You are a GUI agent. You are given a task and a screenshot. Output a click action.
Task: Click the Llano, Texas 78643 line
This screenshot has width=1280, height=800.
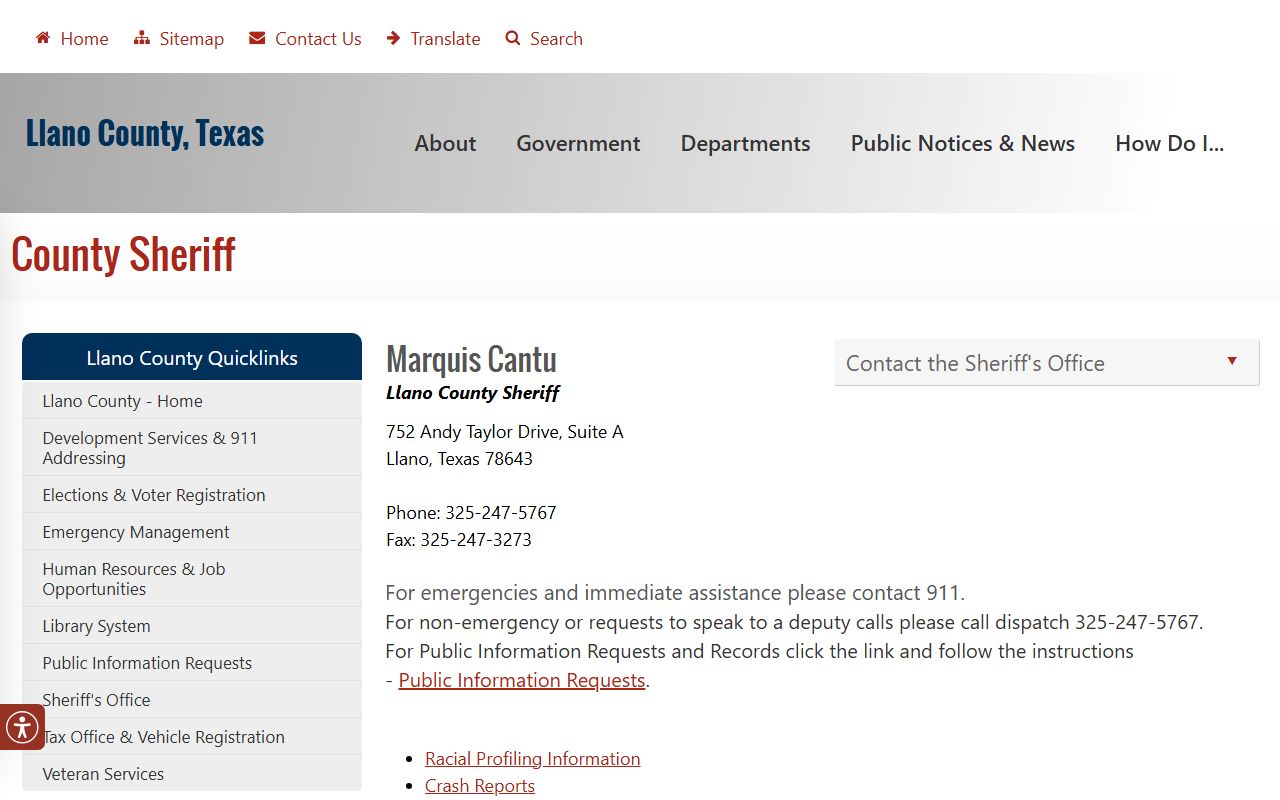459,459
